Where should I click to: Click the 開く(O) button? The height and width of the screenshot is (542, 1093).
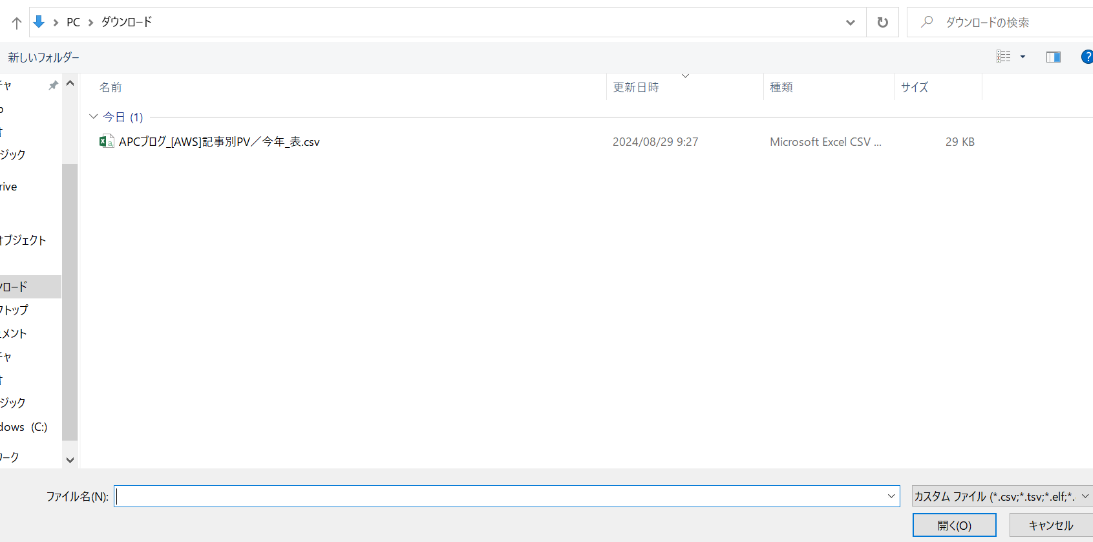[x=954, y=525]
